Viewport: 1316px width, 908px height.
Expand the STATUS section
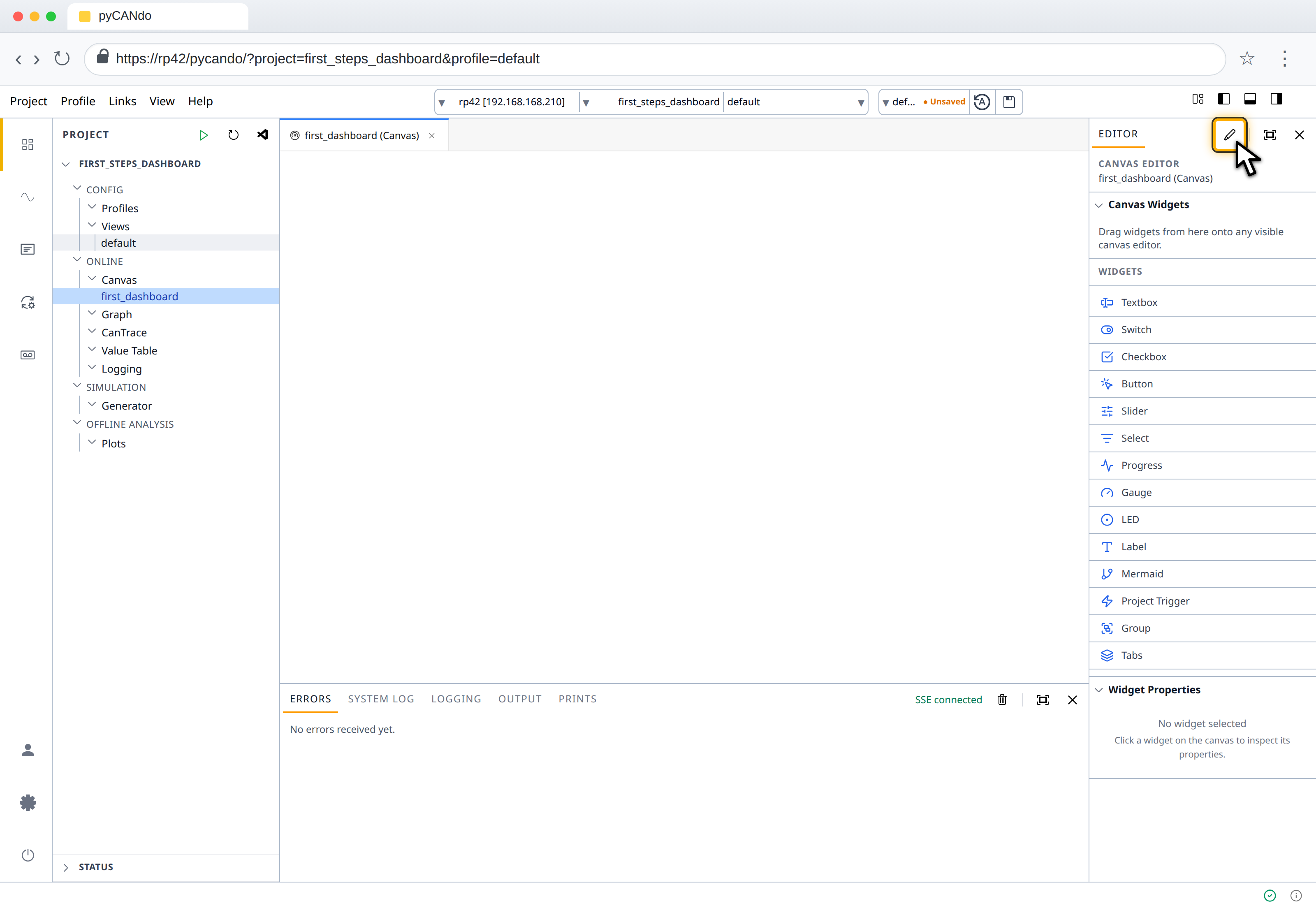click(x=66, y=867)
